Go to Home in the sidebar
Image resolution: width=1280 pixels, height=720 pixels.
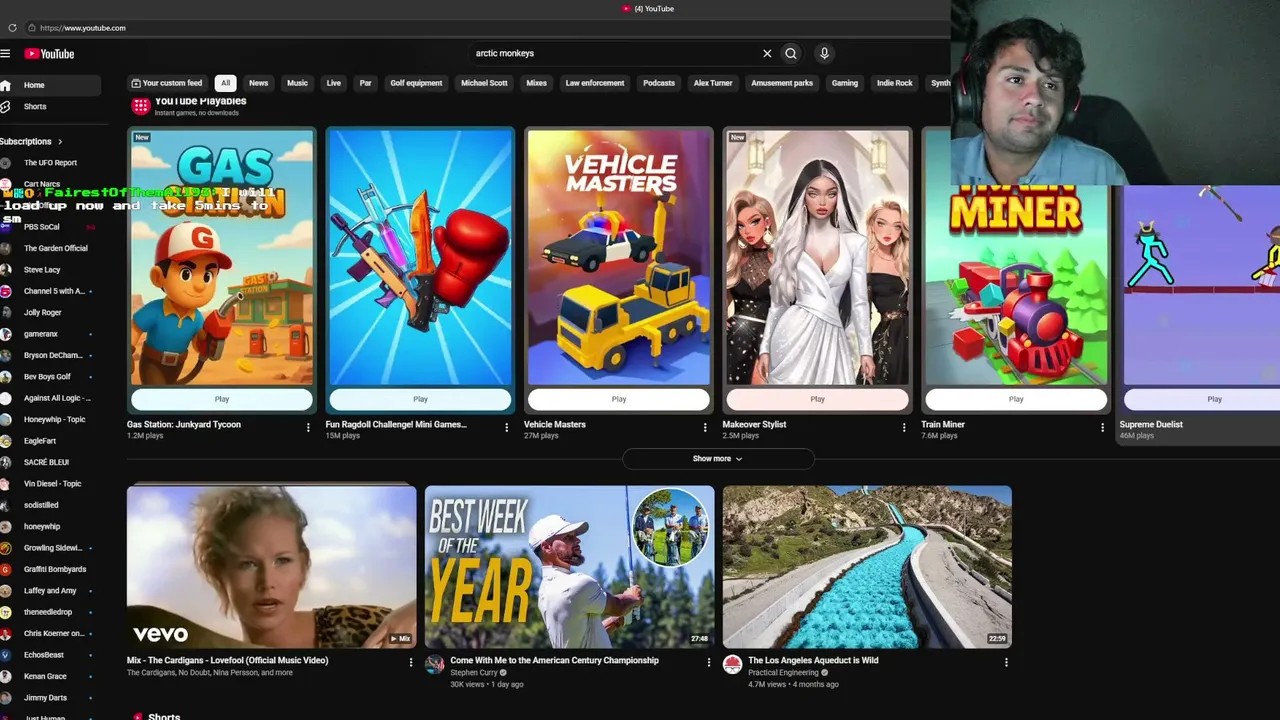point(50,85)
